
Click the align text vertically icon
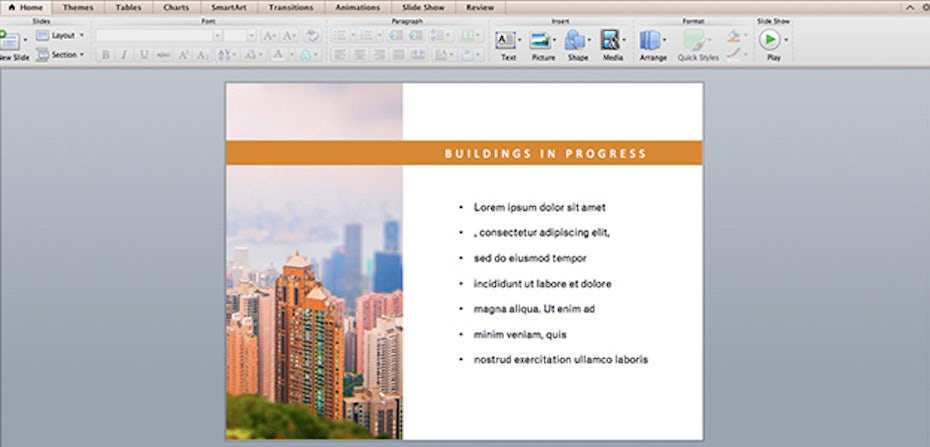[x=468, y=55]
